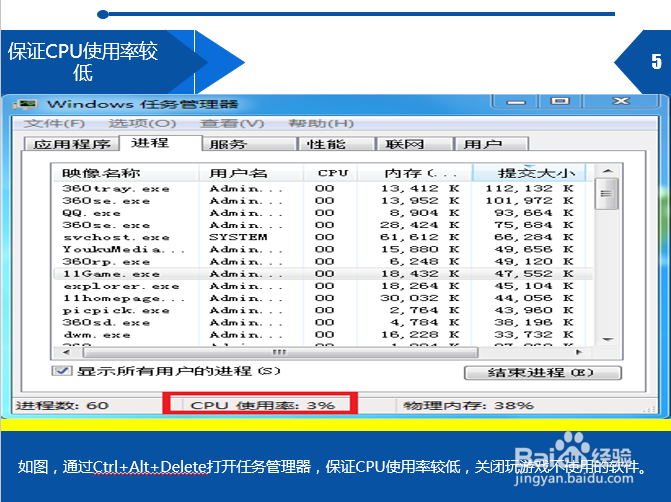The image size is (671, 502).
Task: Close the Windows 任务管理器 window
Action: pos(621,101)
